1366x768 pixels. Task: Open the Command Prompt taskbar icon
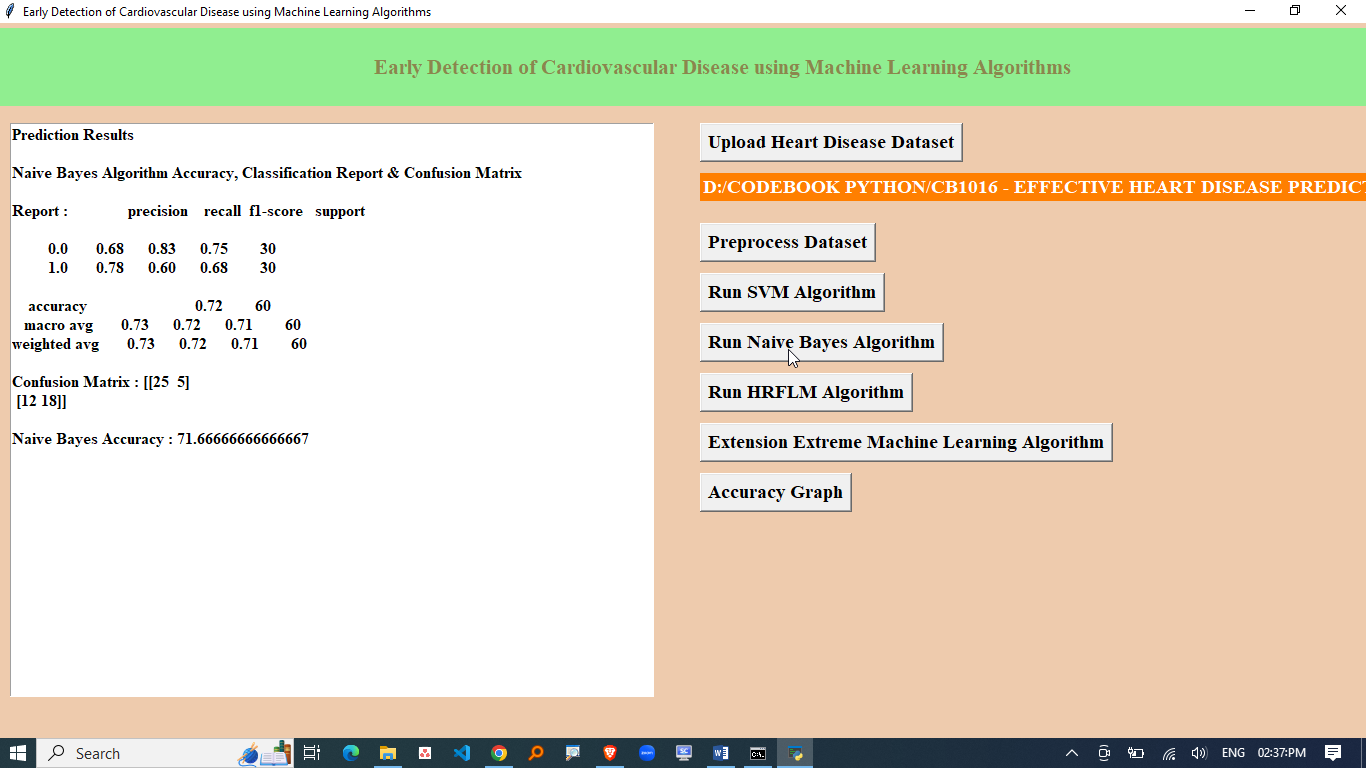pos(758,753)
